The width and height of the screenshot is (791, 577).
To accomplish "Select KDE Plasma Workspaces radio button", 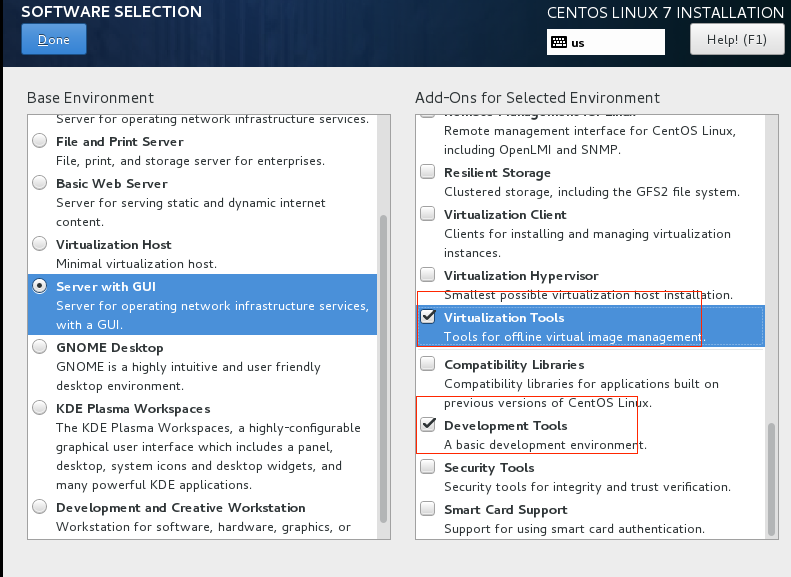I will (x=40, y=408).
